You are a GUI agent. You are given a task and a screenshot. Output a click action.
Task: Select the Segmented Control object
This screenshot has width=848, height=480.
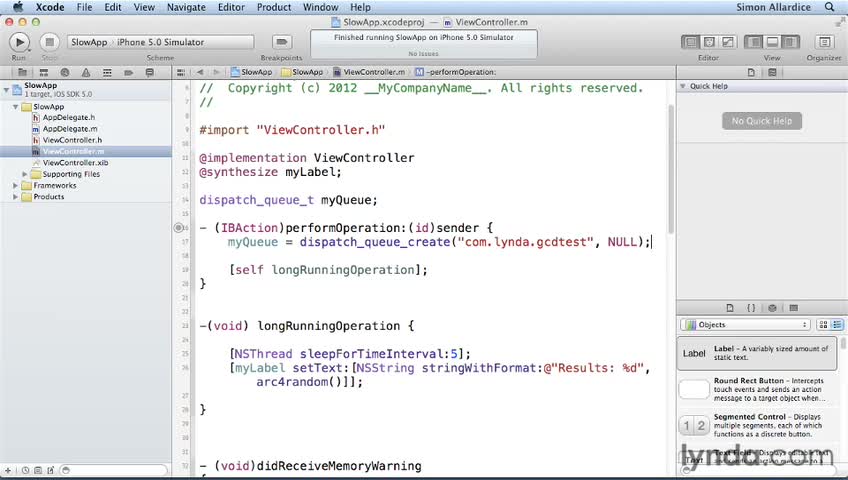click(x=757, y=425)
